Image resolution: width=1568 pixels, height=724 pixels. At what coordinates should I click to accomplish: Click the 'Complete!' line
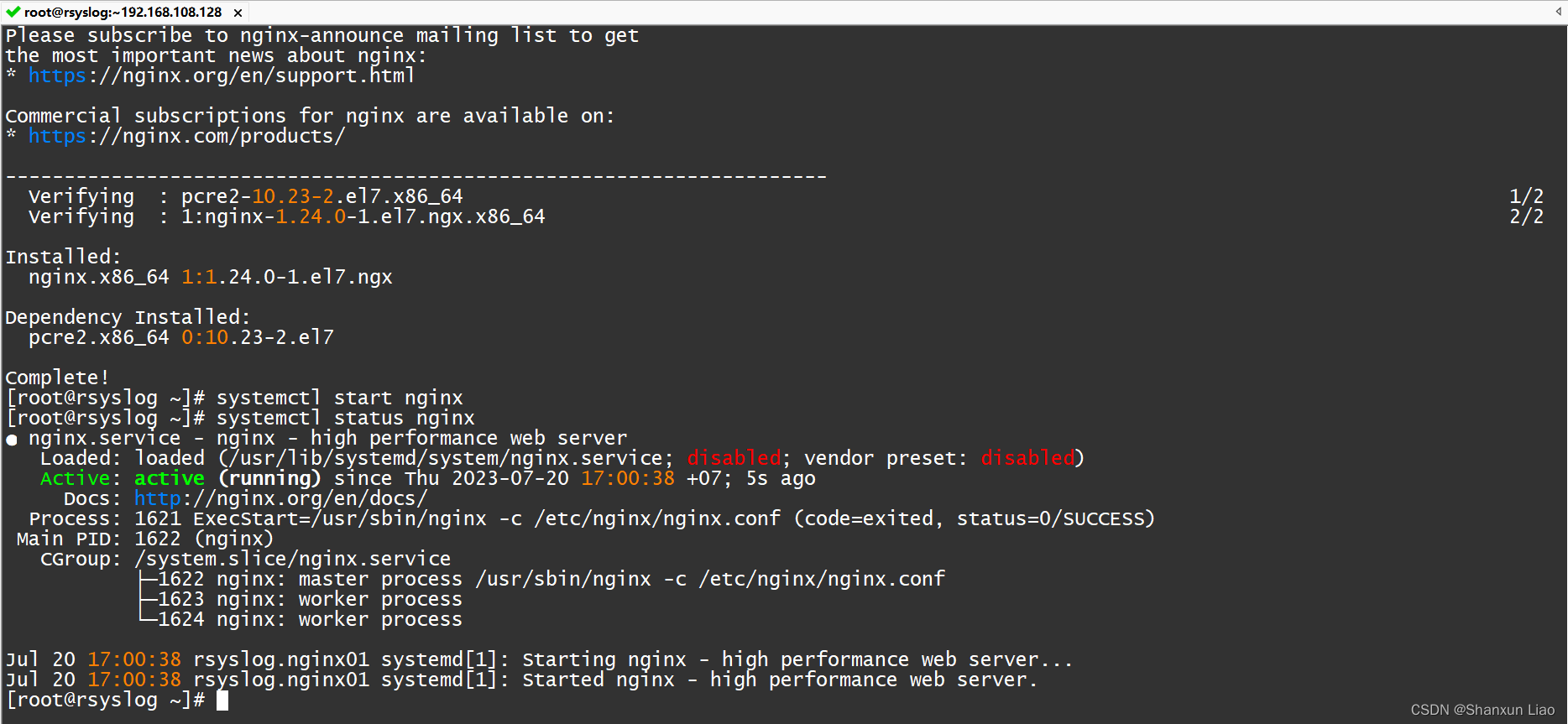pyautogui.click(x=57, y=378)
